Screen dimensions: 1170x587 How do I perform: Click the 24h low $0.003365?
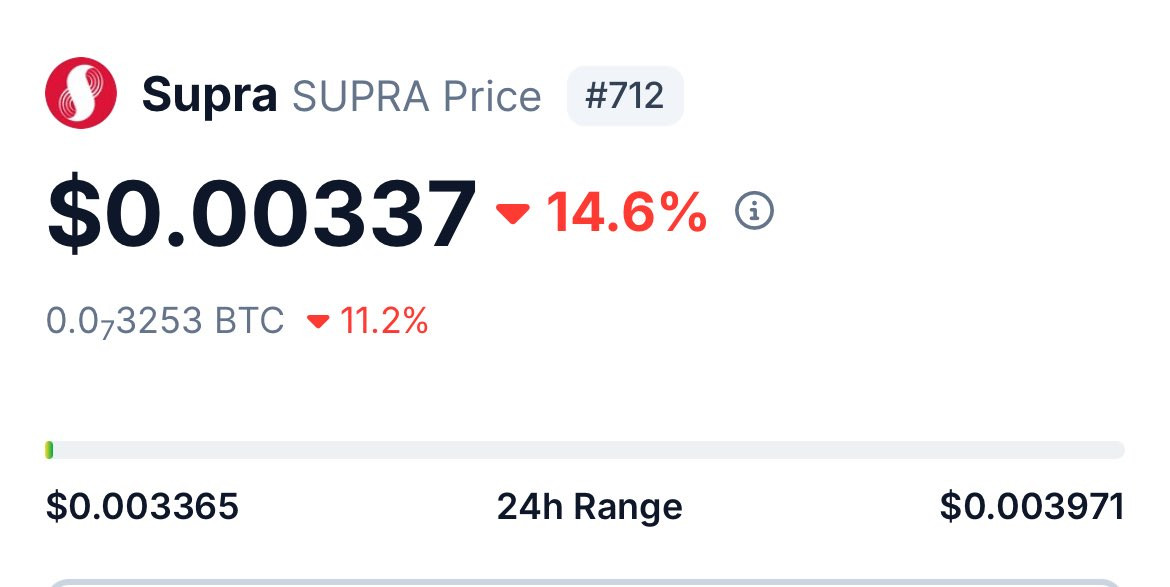click(x=143, y=506)
